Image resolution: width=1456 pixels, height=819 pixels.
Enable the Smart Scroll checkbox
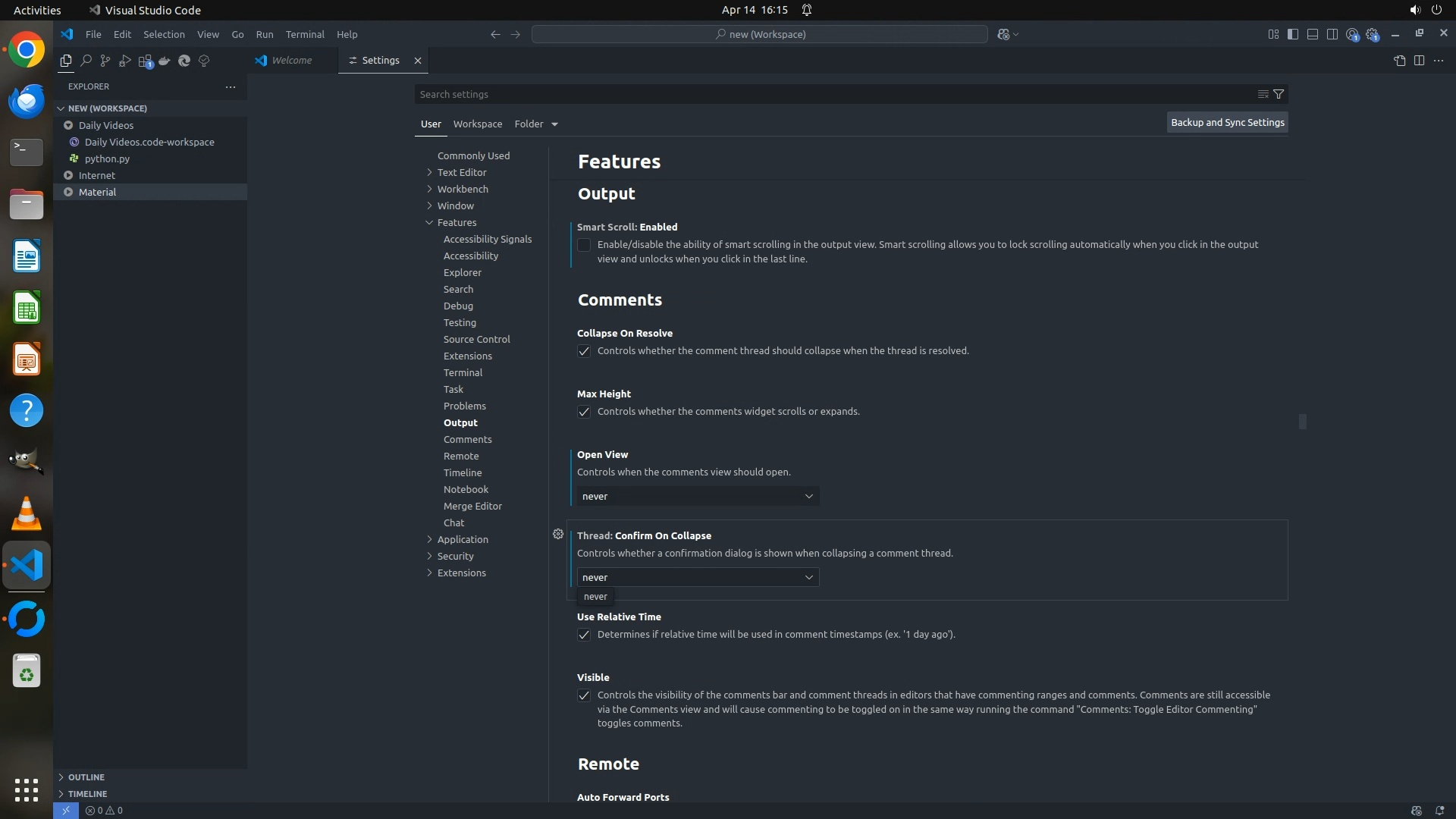[584, 245]
